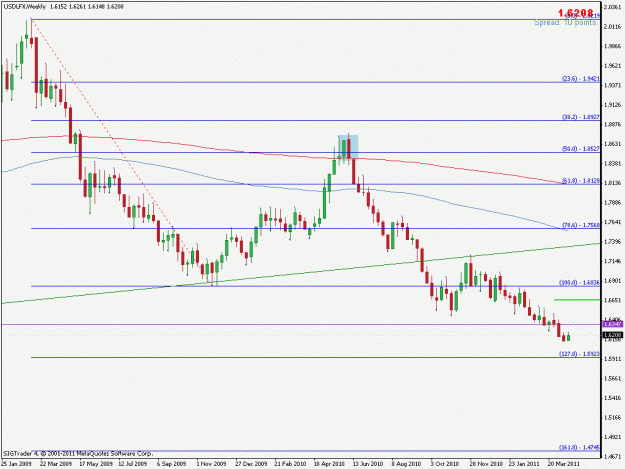
Task: Click the 22 Mar 2009 date label
Action: pyautogui.click(x=56, y=464)
